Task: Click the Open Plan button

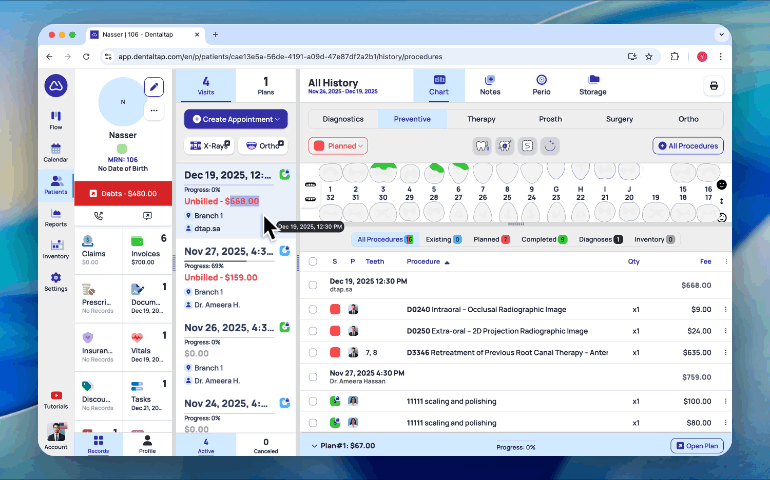Action: [x=697, y=446]
